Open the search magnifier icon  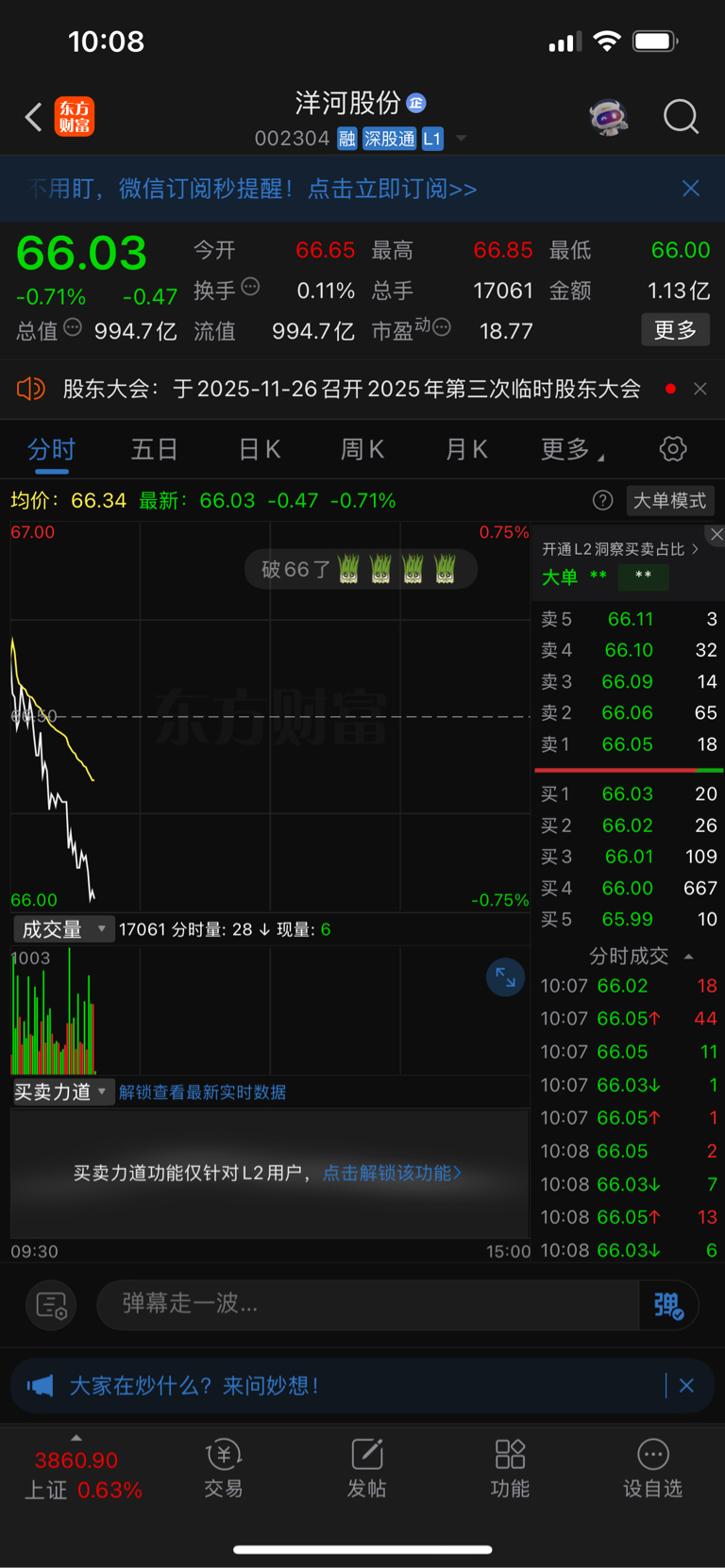pos(681,117)
